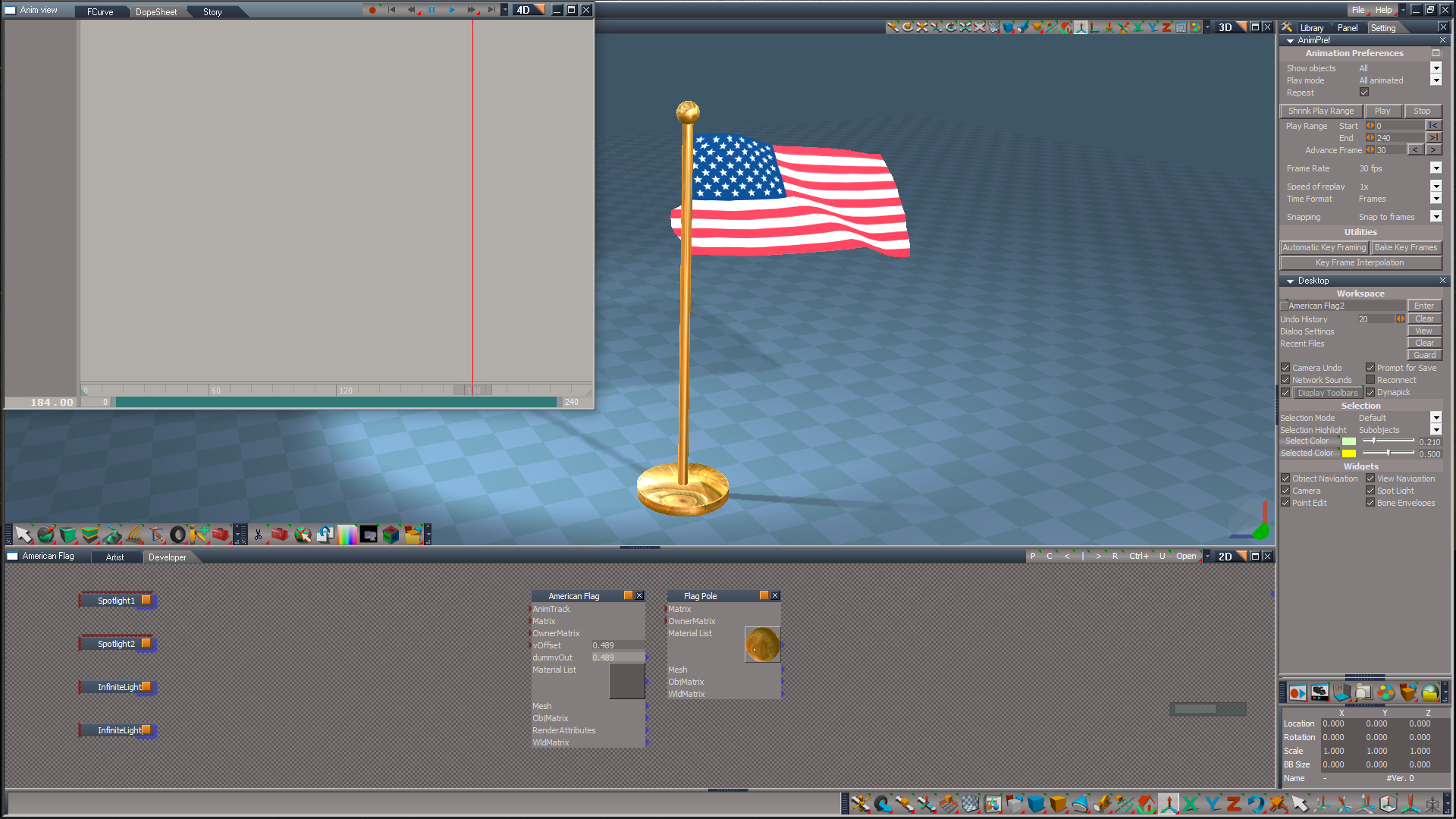1456x819 pixels.
Task: Click the Stop button in Animation Preferences
Action: tap(1422, 111)
